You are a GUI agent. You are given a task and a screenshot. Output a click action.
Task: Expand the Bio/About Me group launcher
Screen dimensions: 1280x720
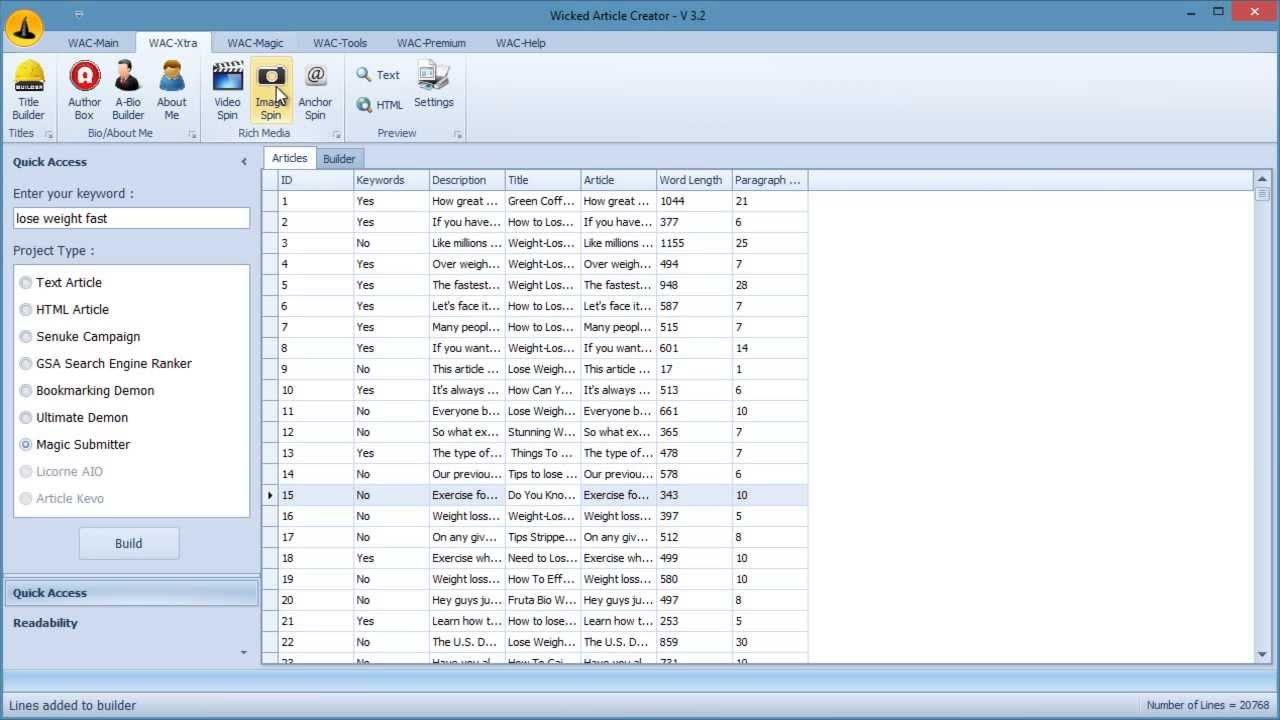(x=192, y=134)
